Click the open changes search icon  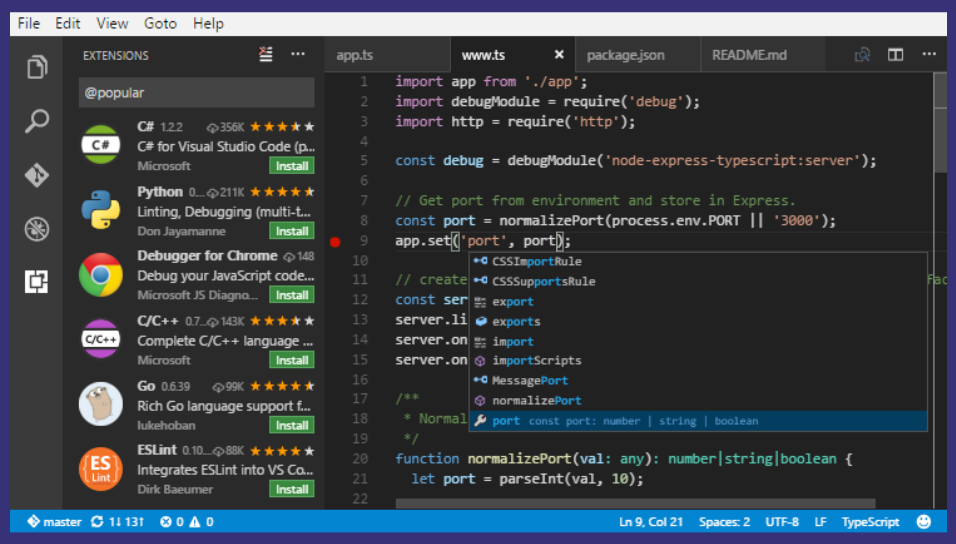pyautogui.click(x=862, y=55)
